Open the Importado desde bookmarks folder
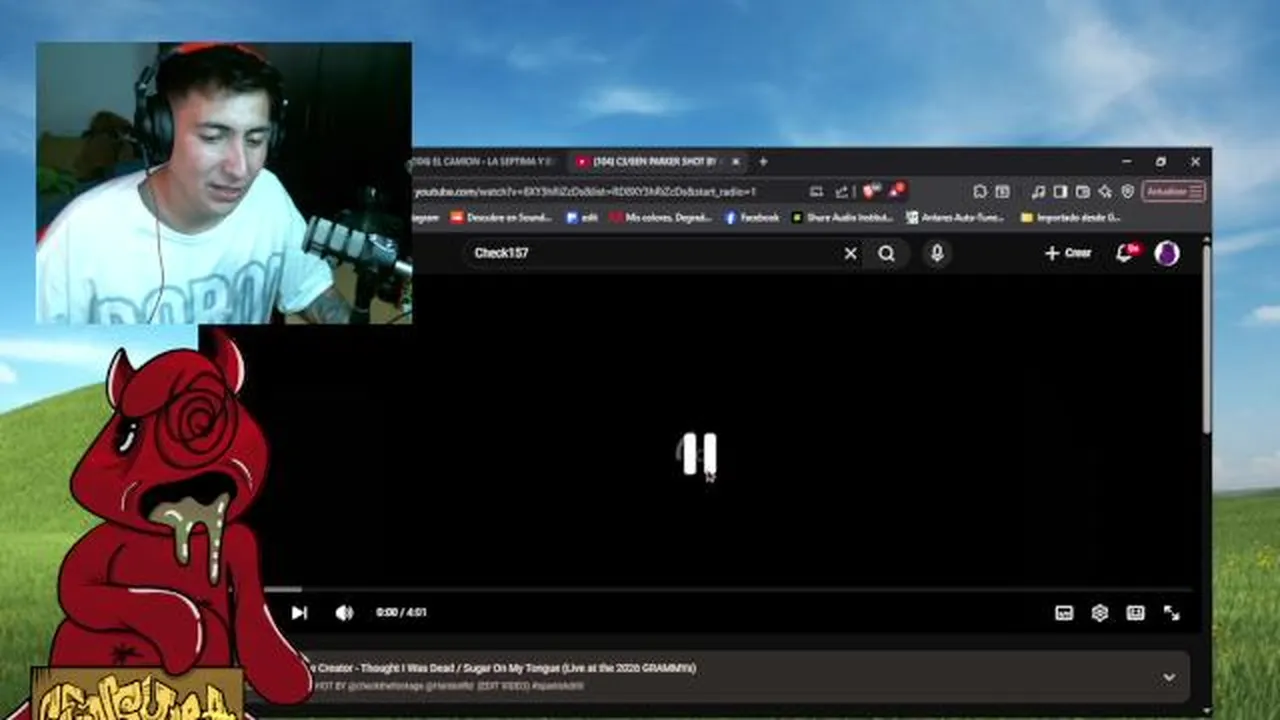The image size is (1280, 720). pos(1071,217)
